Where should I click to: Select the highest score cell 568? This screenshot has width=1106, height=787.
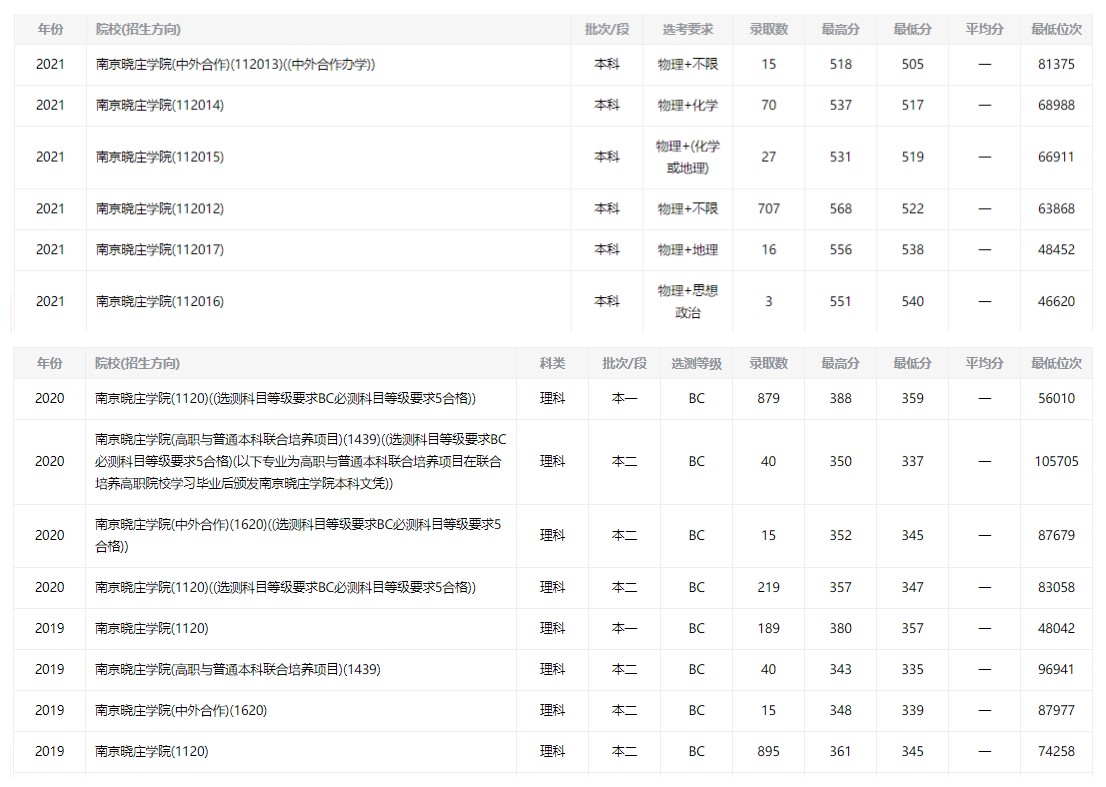[x=840, y=209]
